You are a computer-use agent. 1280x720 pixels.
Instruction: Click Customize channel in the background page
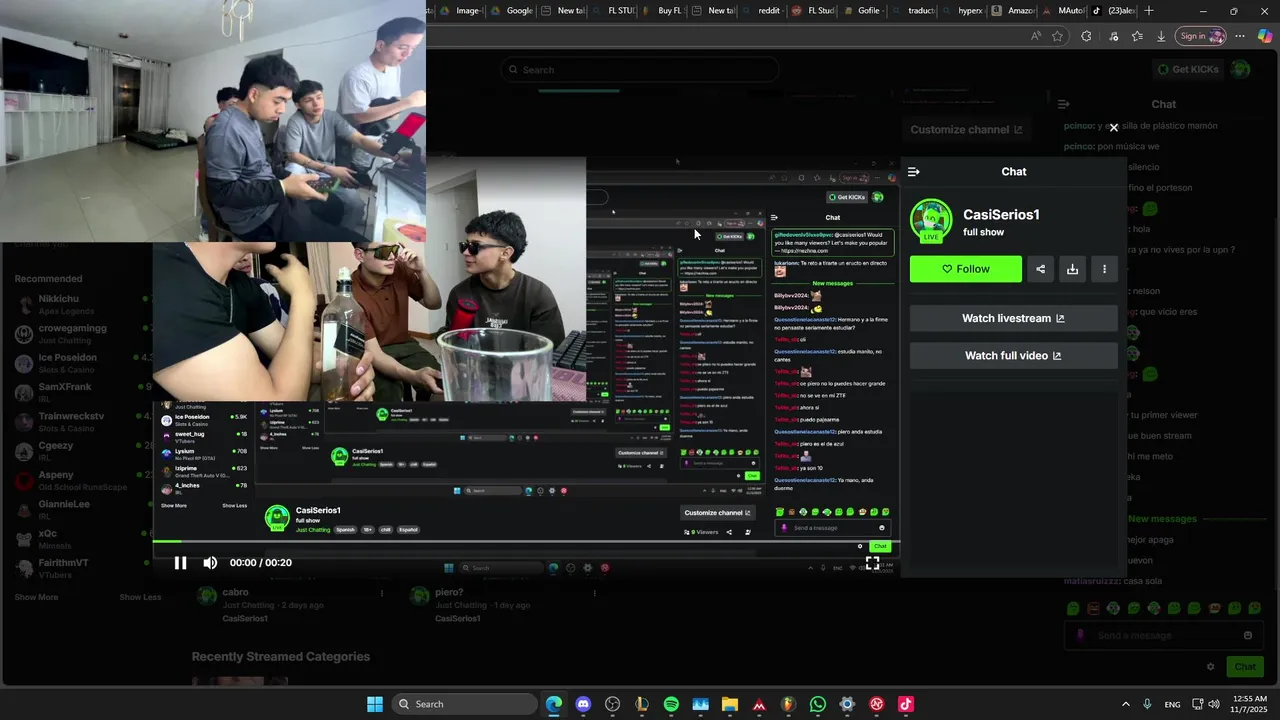tap(966, 130)
